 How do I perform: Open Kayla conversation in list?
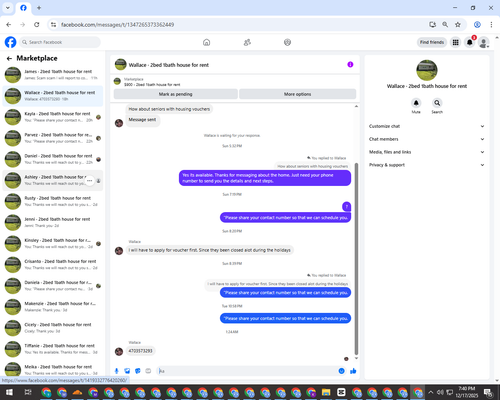coord(53,117)
